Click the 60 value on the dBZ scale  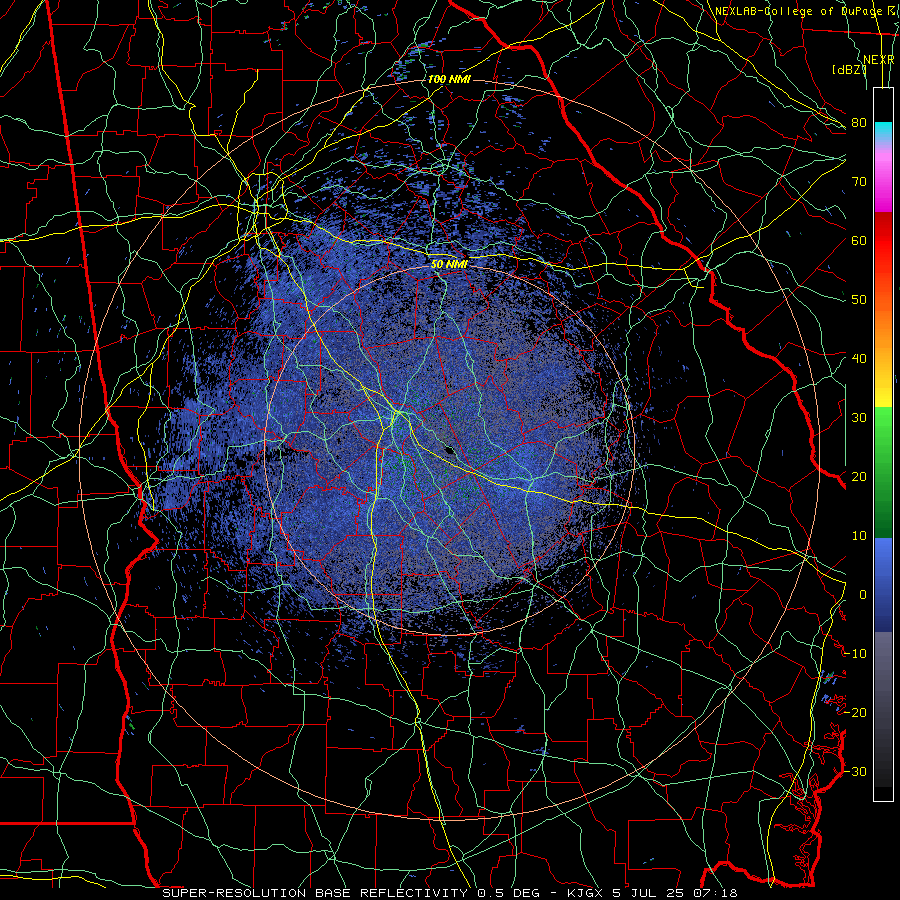click(x=859, y=240)
